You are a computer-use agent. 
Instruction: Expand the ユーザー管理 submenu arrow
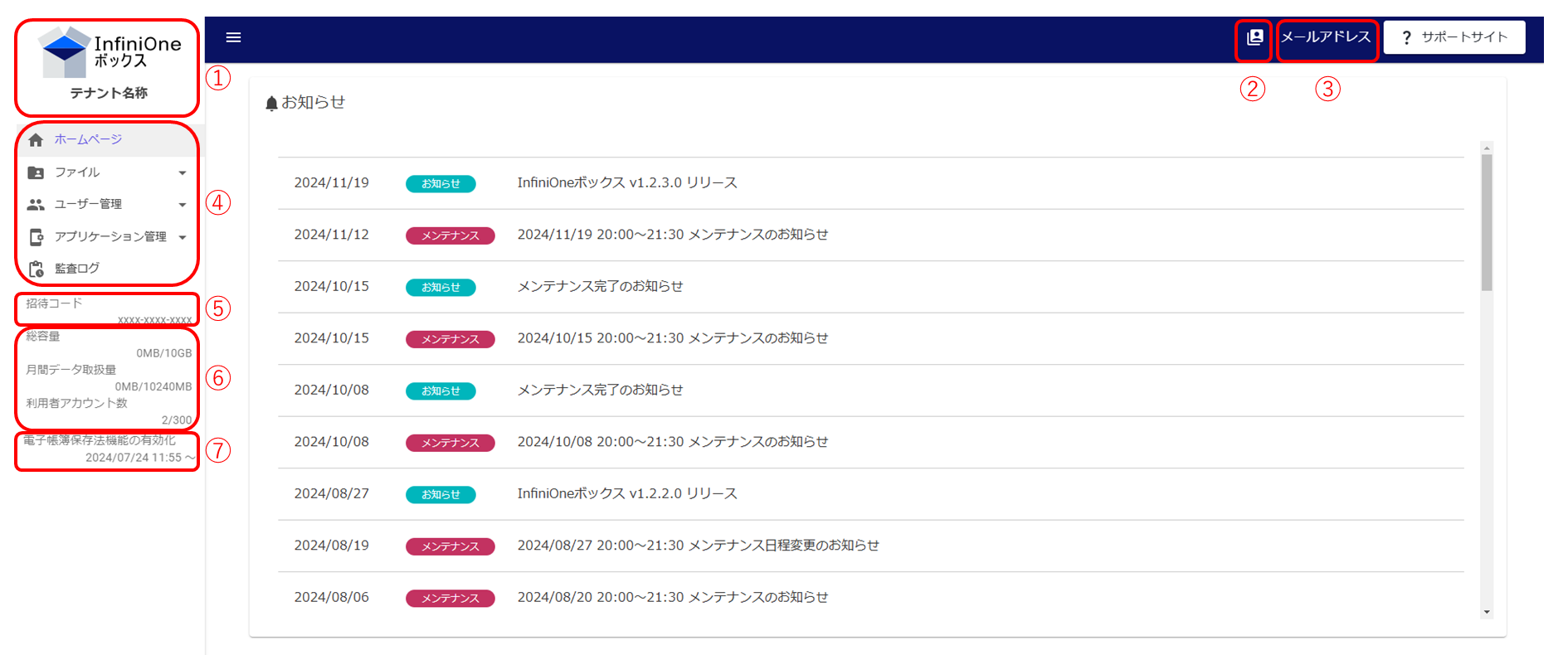pyautogui.click(x=183, y=205)
